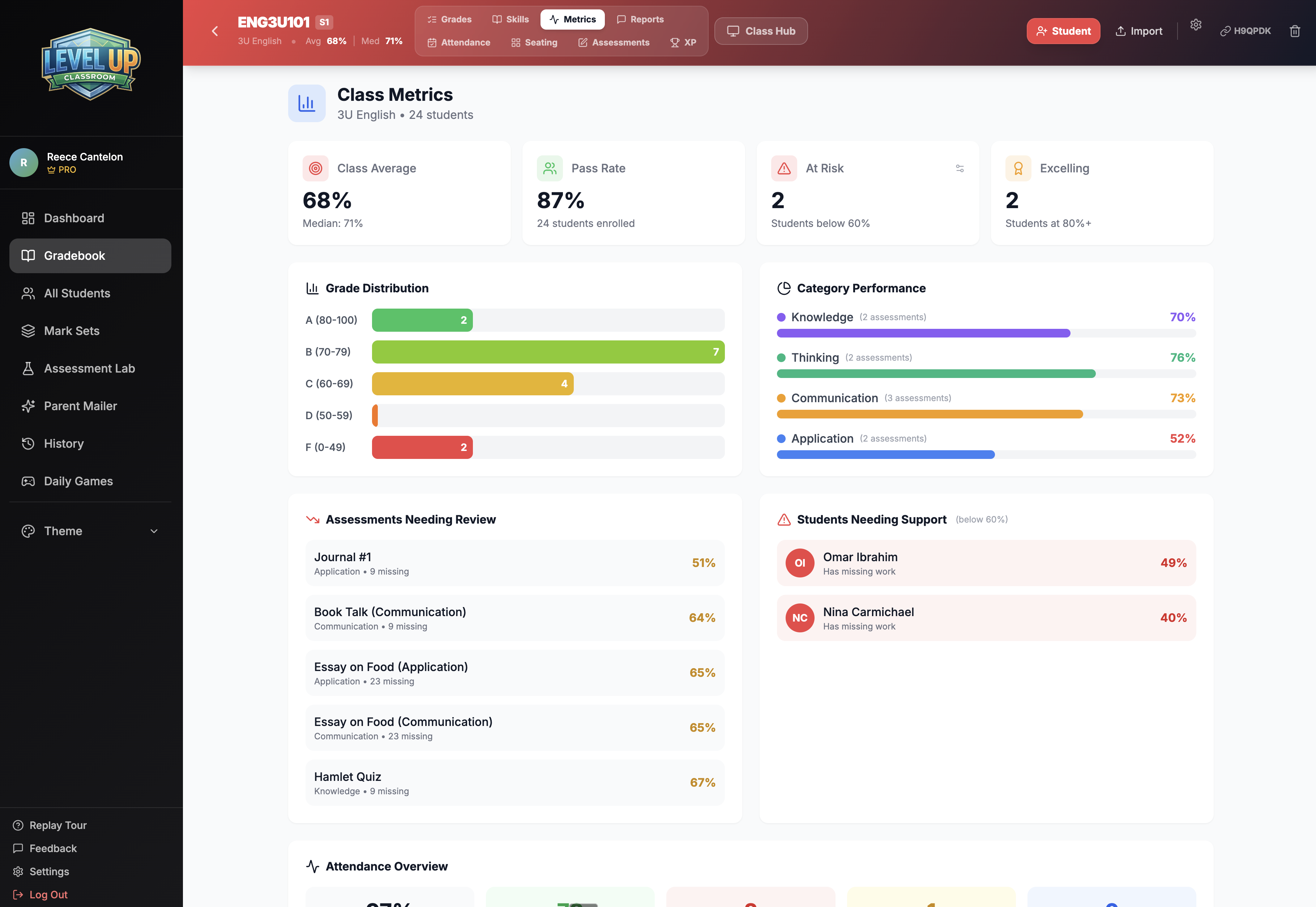1316x907 pixels.
Task: Go to Daily Games page
Action: pyautogui.click(x=78, y=481)
